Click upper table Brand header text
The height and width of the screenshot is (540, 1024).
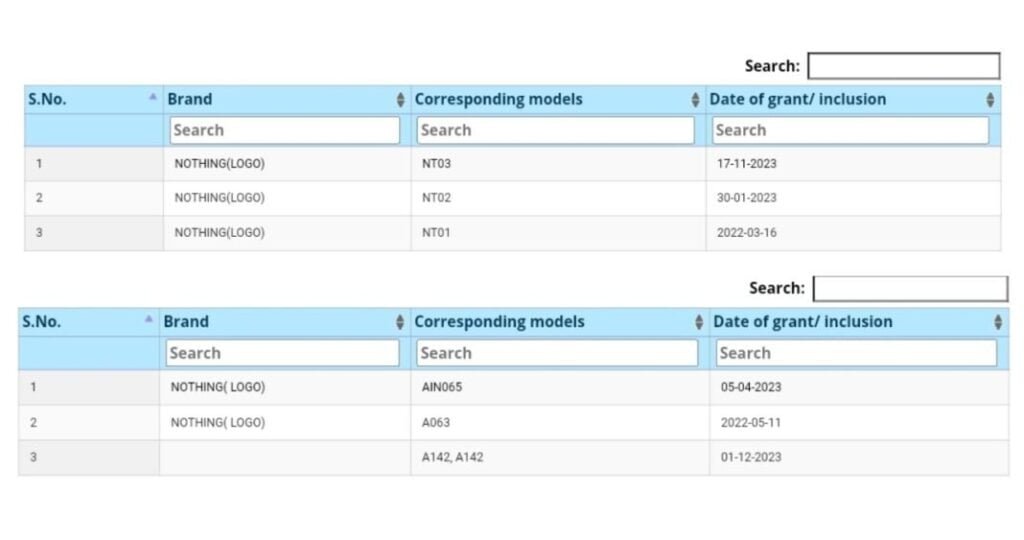coord(189,99)
